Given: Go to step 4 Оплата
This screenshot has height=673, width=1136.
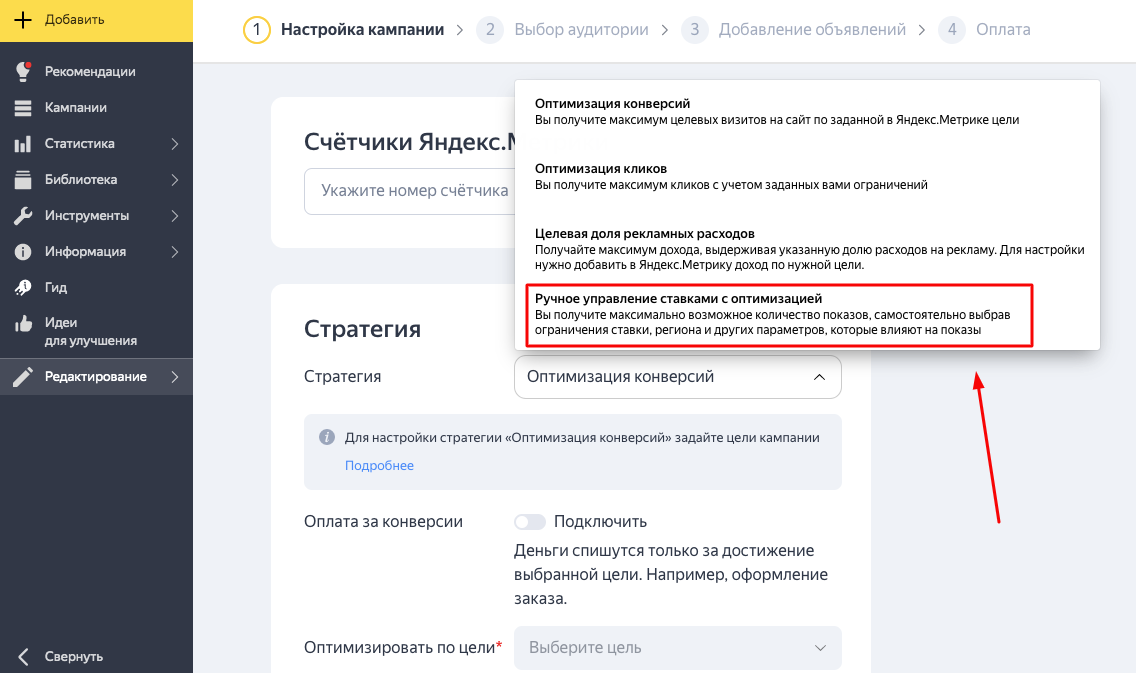Looking at the screenshot, I should pyautogui.click(x=984, y=30).
